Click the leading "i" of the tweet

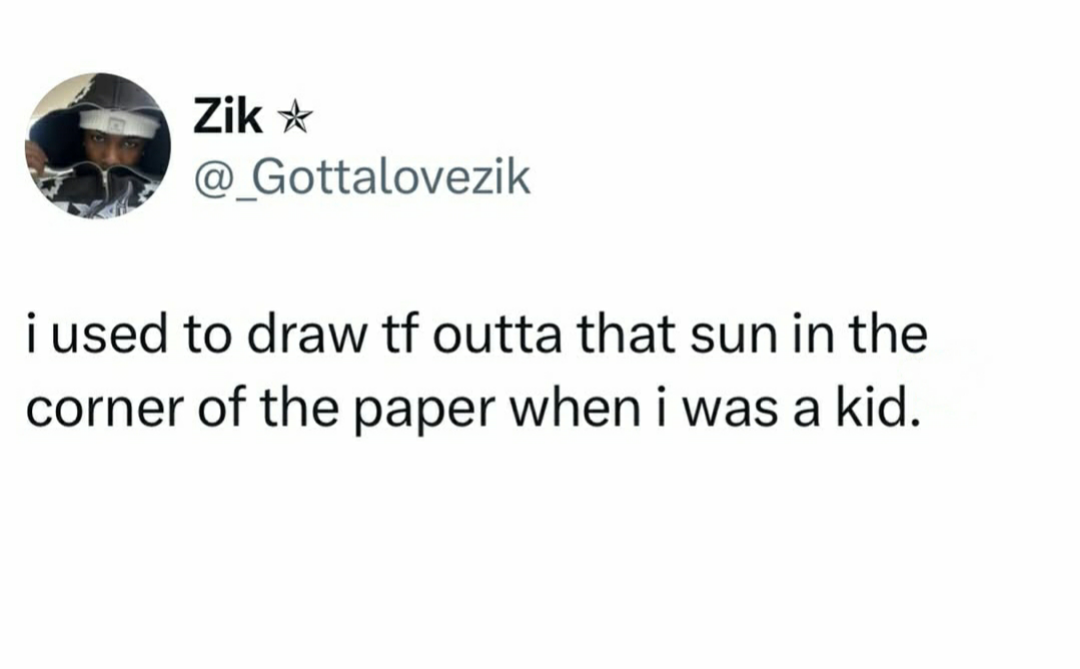pos(32,337)
